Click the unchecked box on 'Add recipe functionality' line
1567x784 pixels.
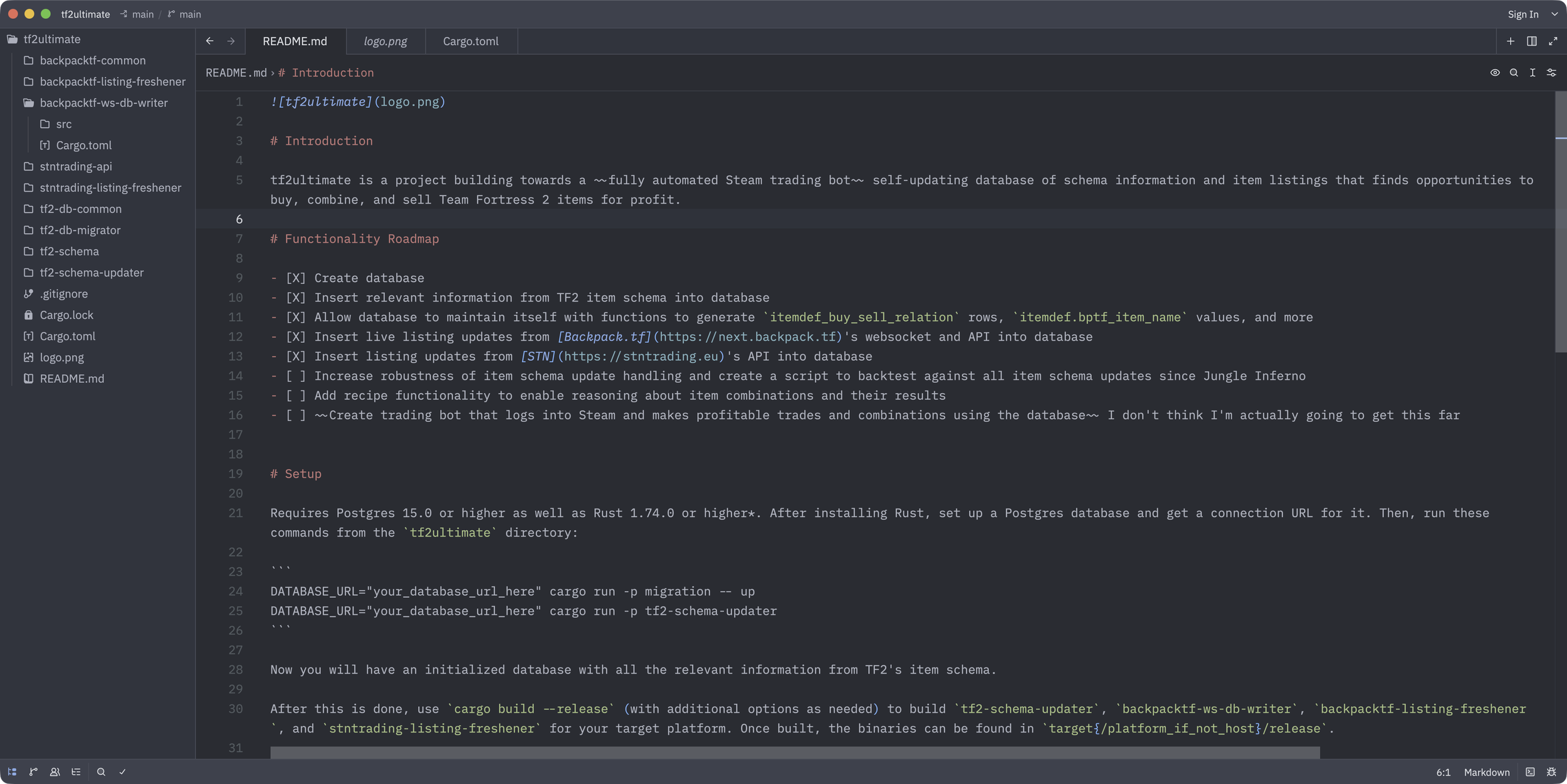tap(296, 395)
